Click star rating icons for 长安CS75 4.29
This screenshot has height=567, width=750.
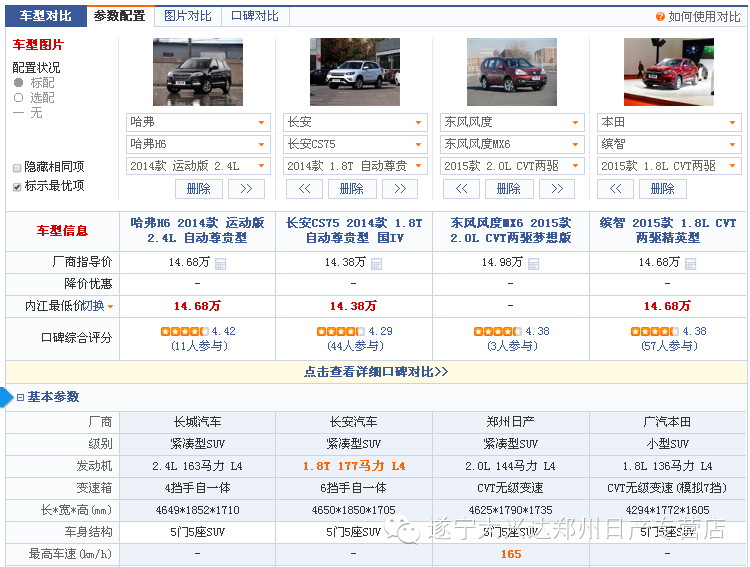point(341,331)
